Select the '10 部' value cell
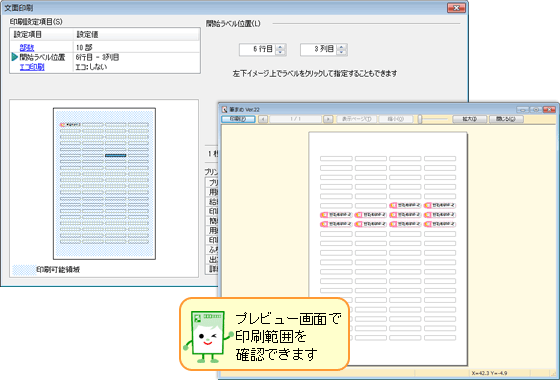Viewport: 560px width, 380px height. pyautogui.click(x=84, y=47)
